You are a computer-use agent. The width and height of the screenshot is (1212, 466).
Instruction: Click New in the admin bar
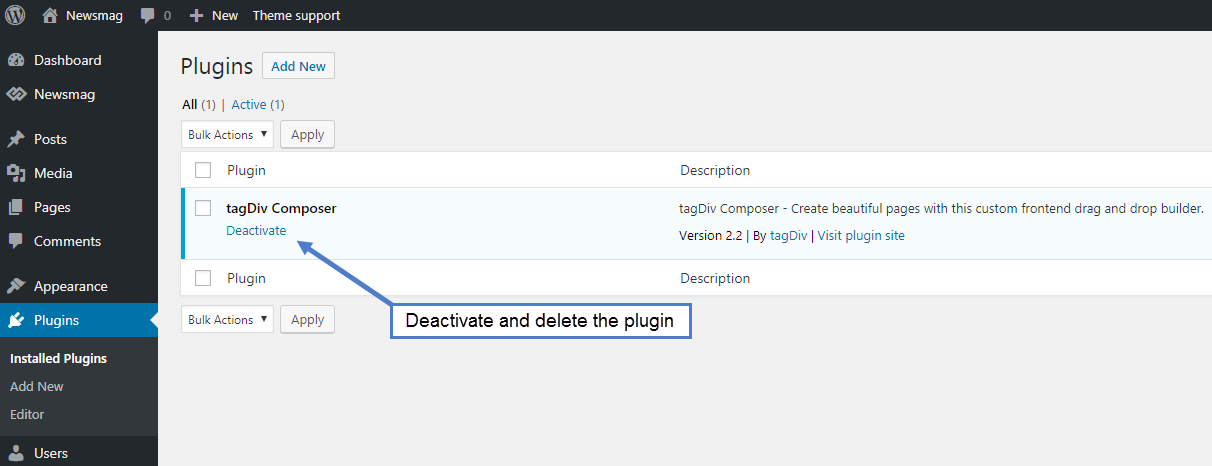pos(225,15)
